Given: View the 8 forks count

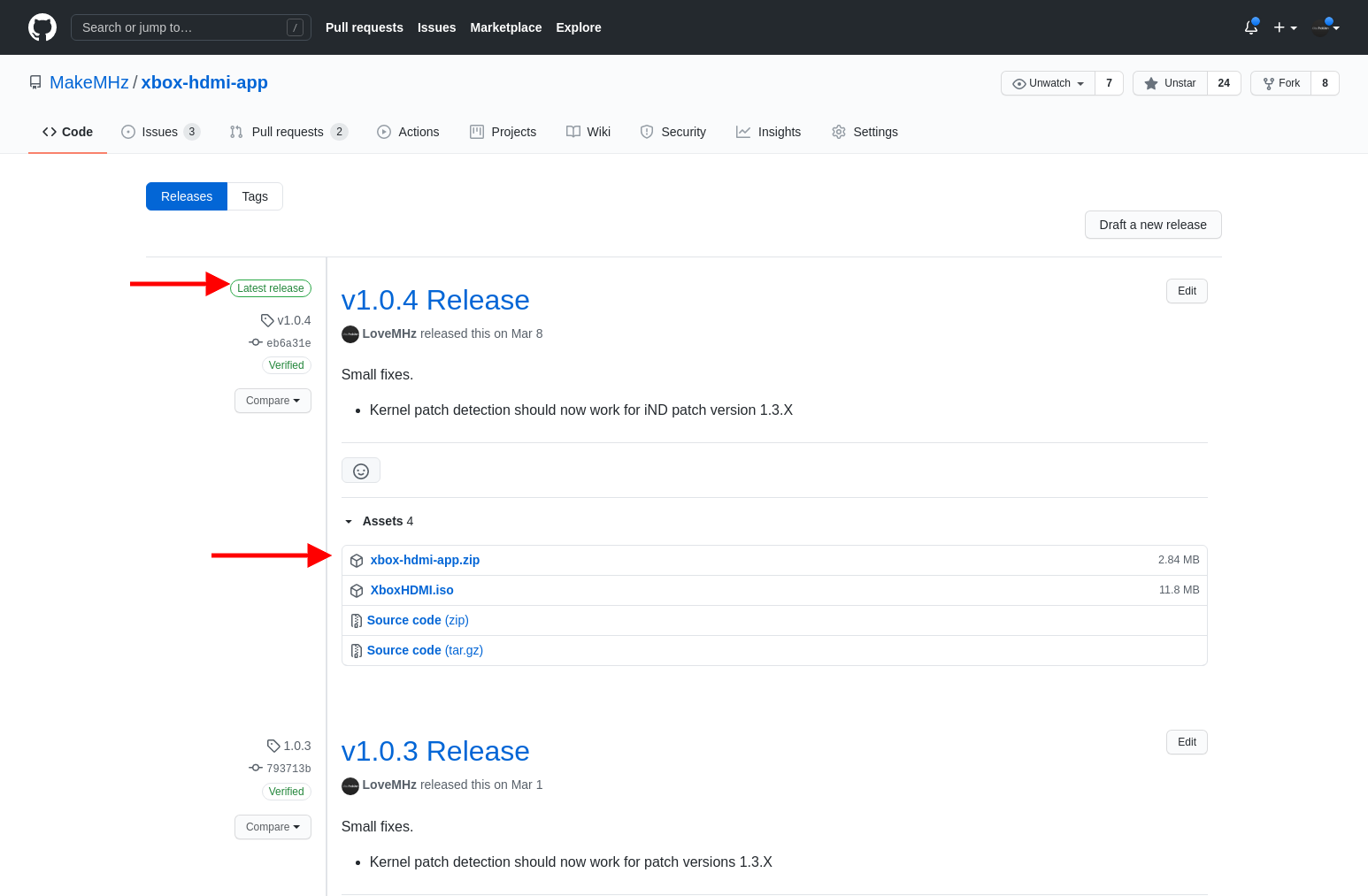Looking at the screenshot, I should point(1325,83).
